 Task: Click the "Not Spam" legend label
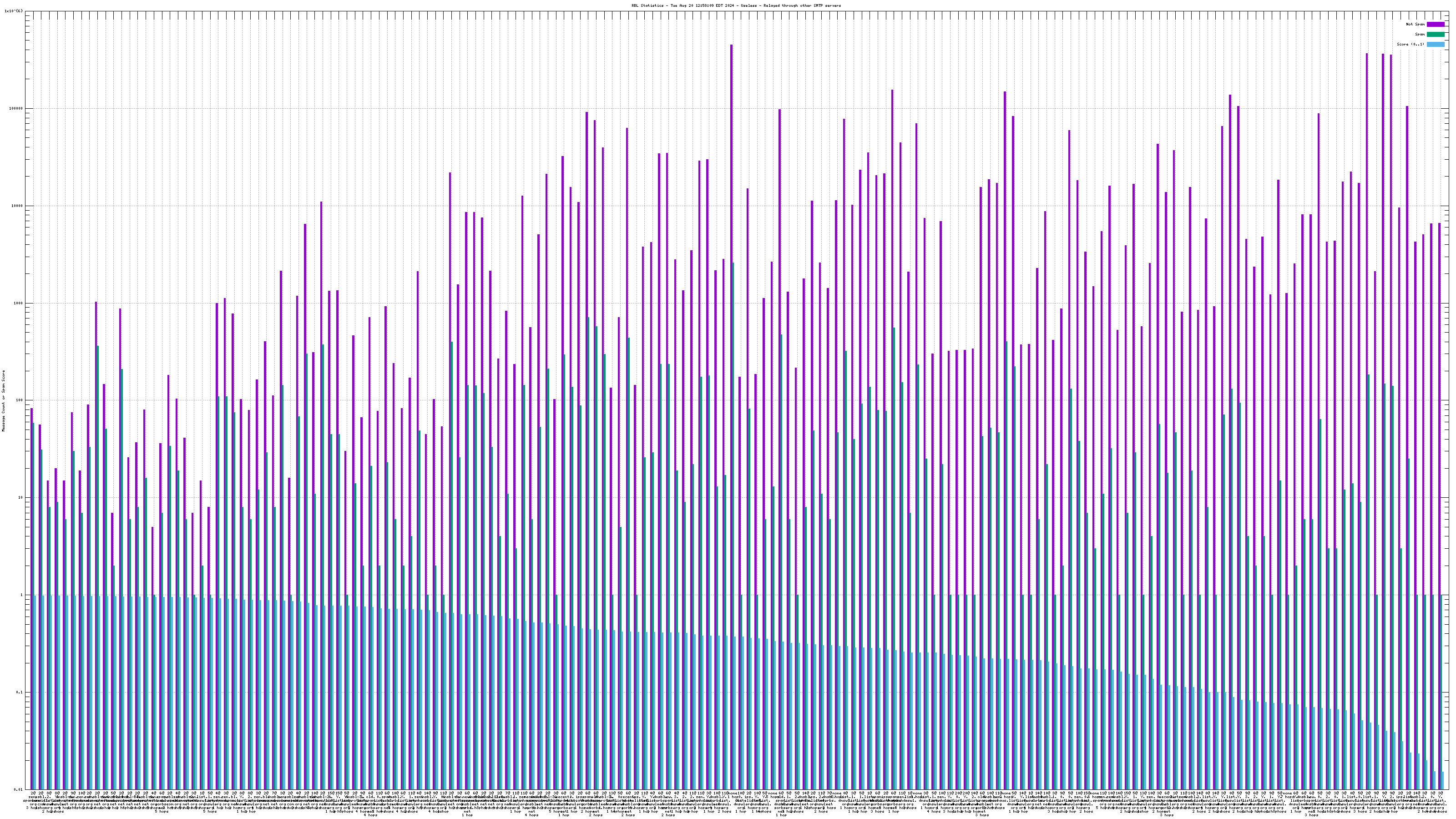(1416, 24)
